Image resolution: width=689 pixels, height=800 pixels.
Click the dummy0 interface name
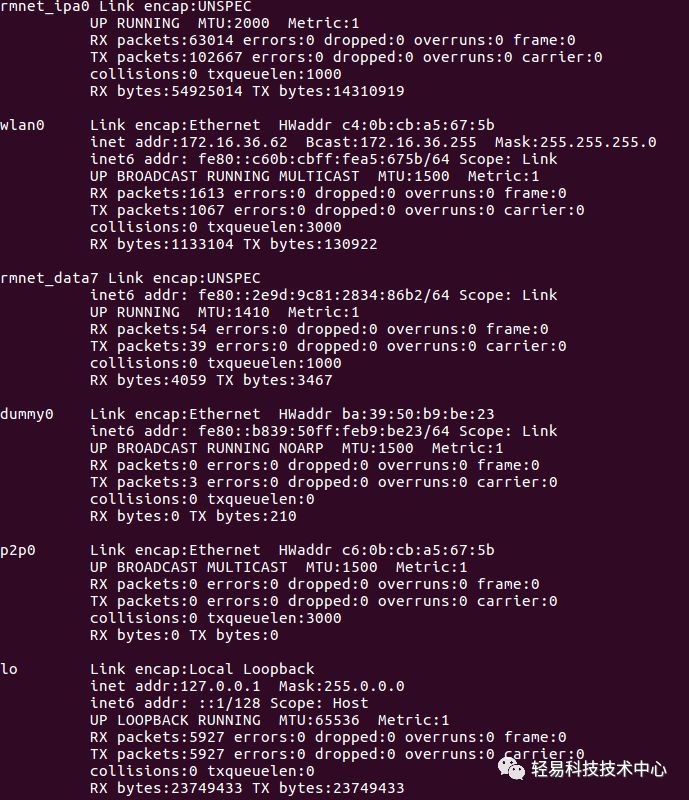27,414
